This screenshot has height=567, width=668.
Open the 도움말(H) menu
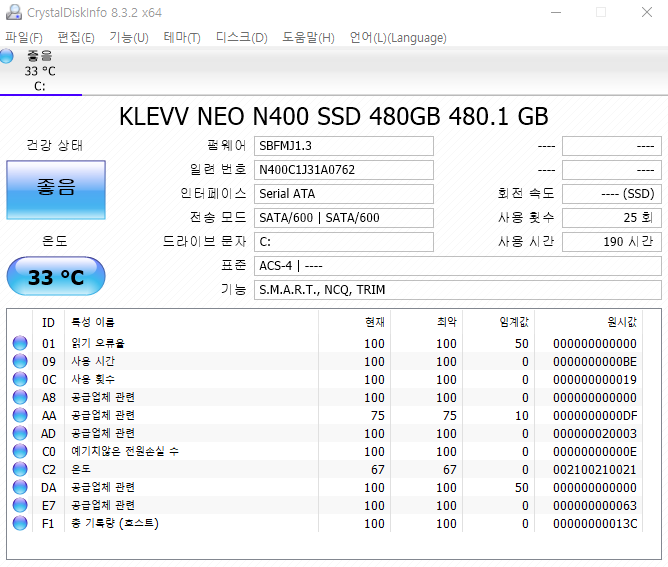point(308,37)
